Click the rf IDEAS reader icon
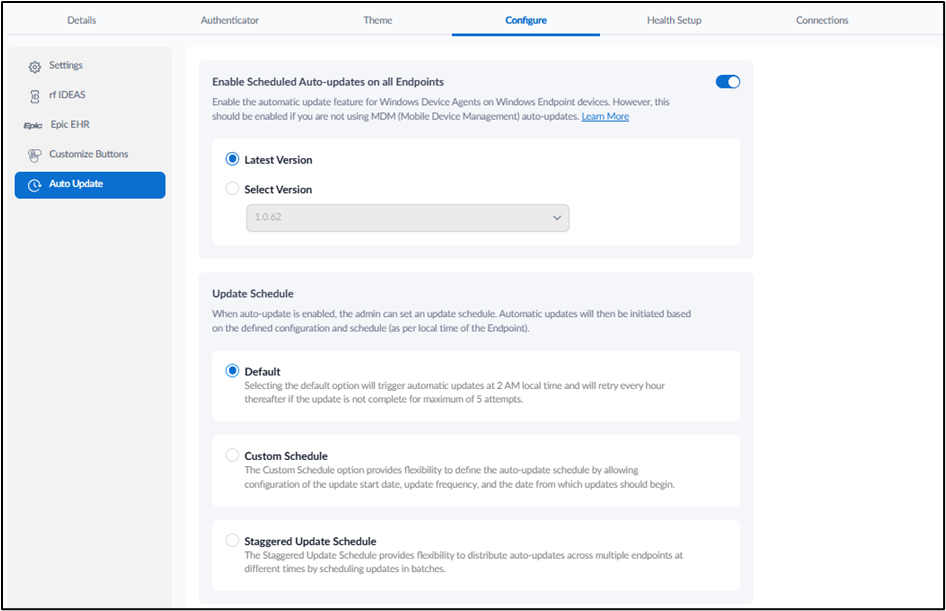Viewport: 946px width, 611px height. pos(34,97)
